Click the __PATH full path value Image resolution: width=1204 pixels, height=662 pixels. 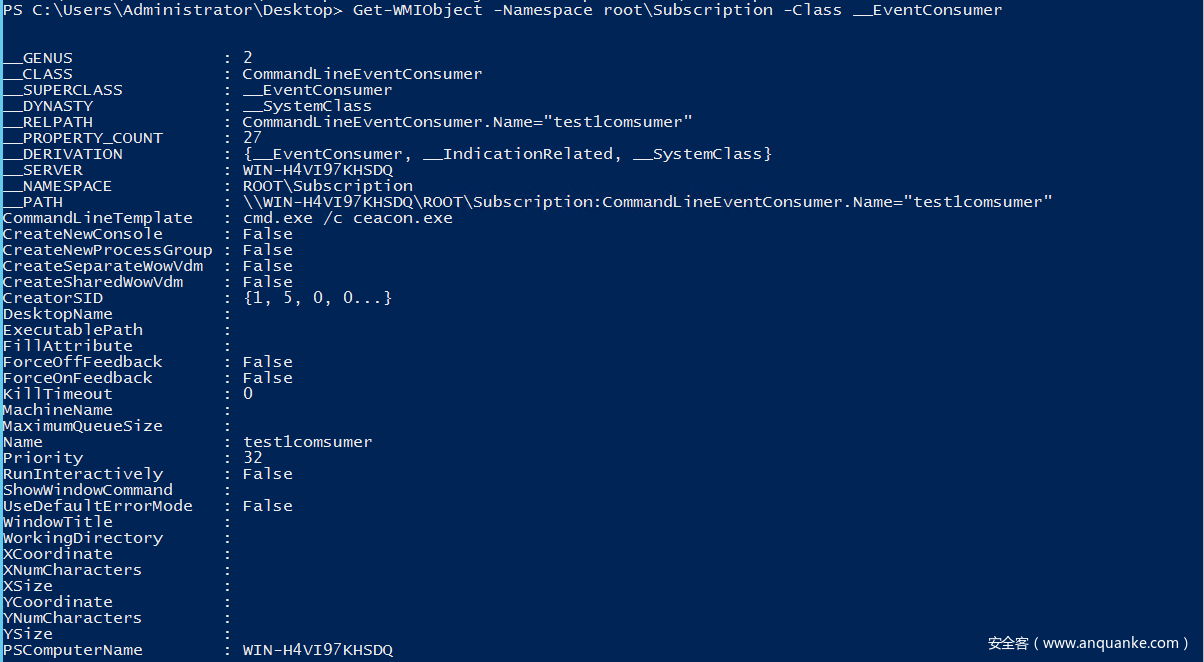coord(647,202)
